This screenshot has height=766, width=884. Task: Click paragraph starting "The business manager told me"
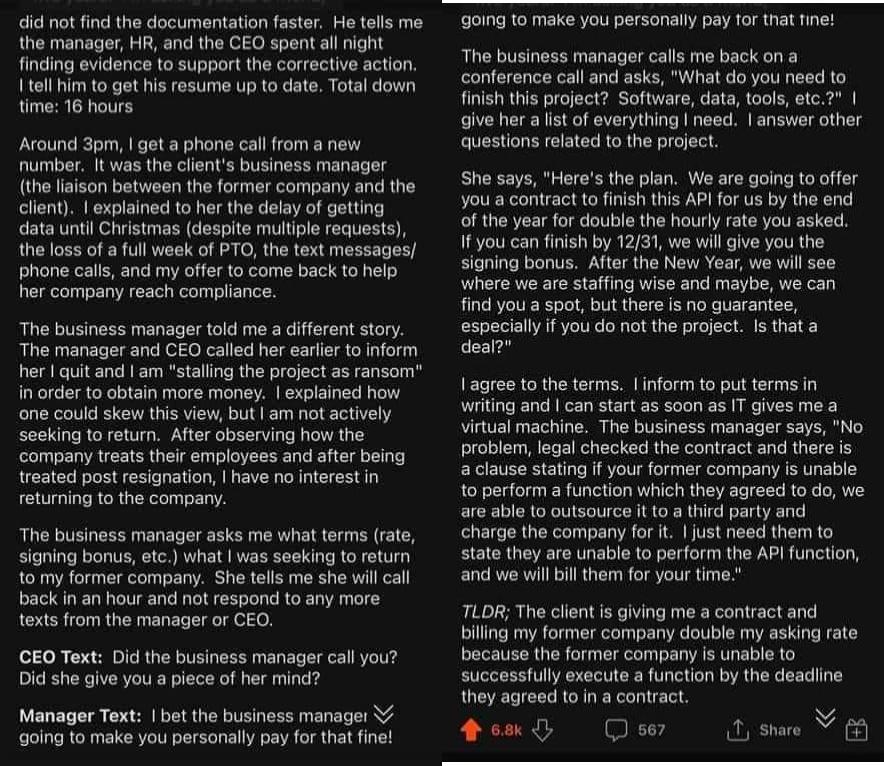coord(217,413)
